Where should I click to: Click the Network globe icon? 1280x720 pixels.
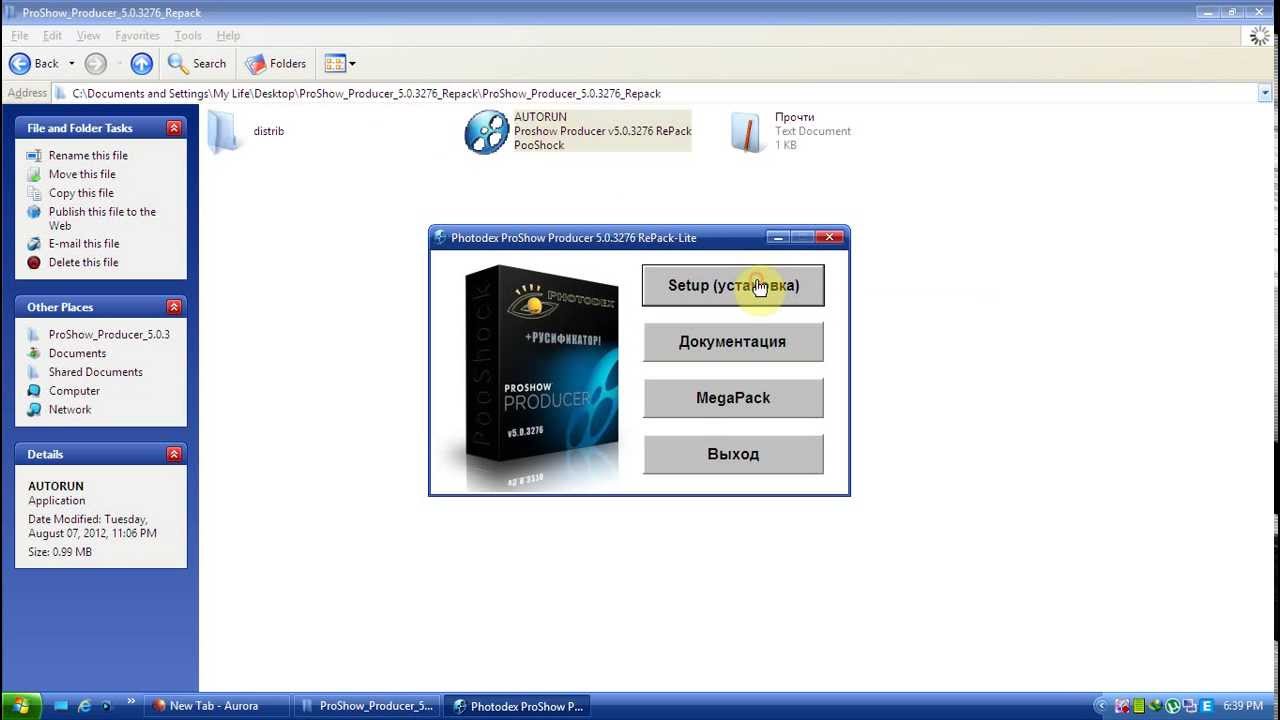[x=34, y=409]
